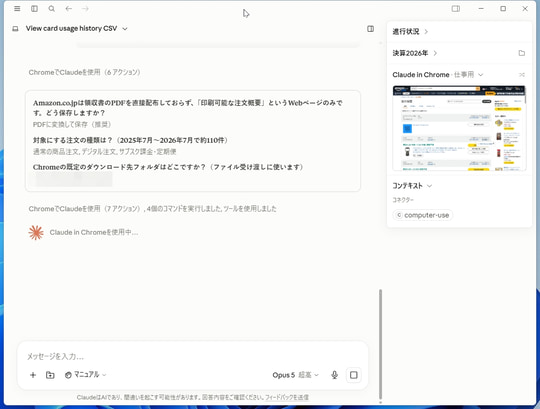Go back with the left arrow
The image size is (540, 409).
click(69, 9)
